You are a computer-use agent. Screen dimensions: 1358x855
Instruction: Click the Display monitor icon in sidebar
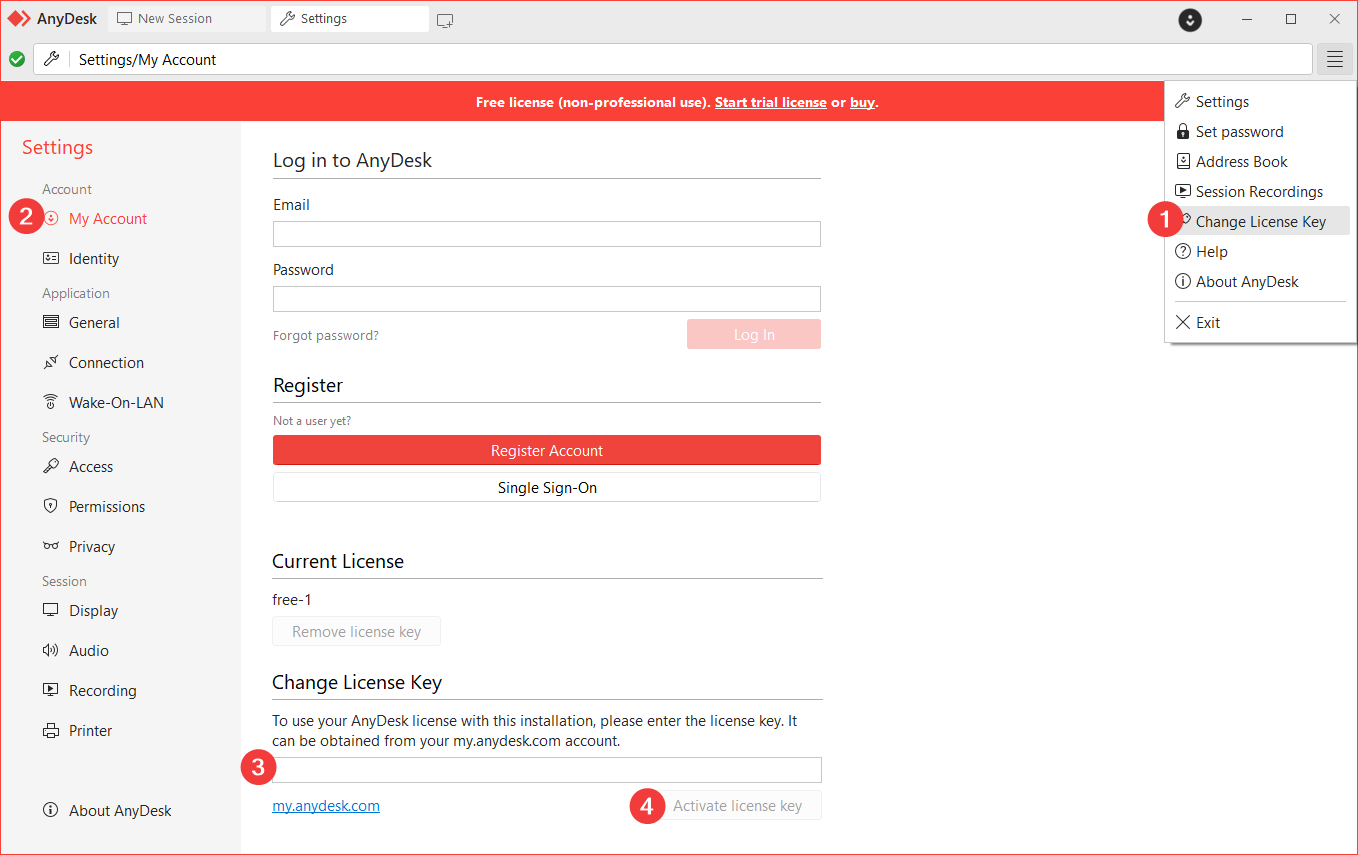51,610
